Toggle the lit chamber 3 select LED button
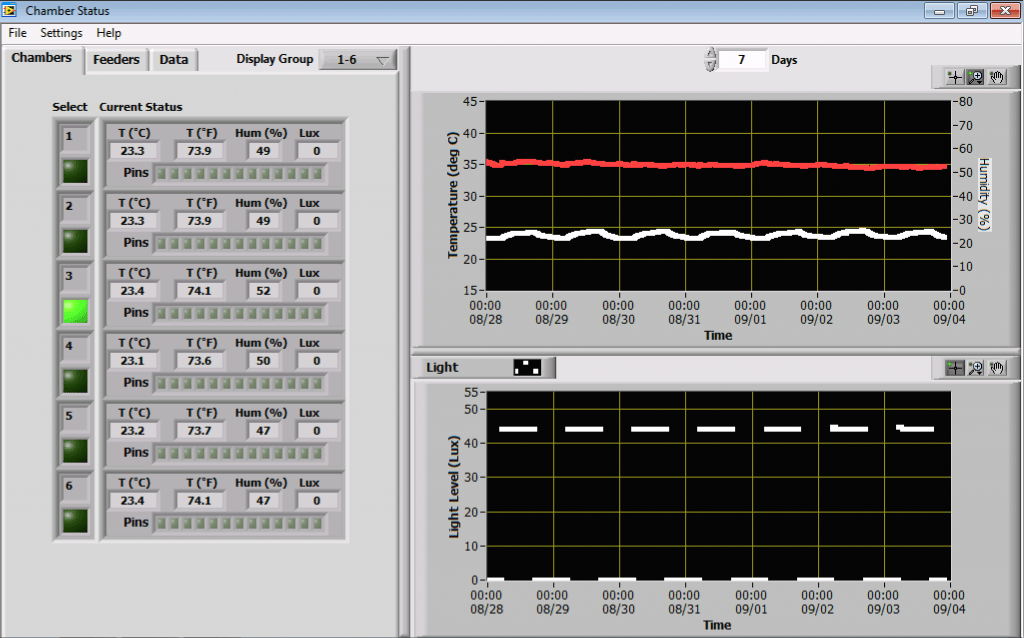The height and width of the screenshot is (638, 1024). tap(75, 311)
